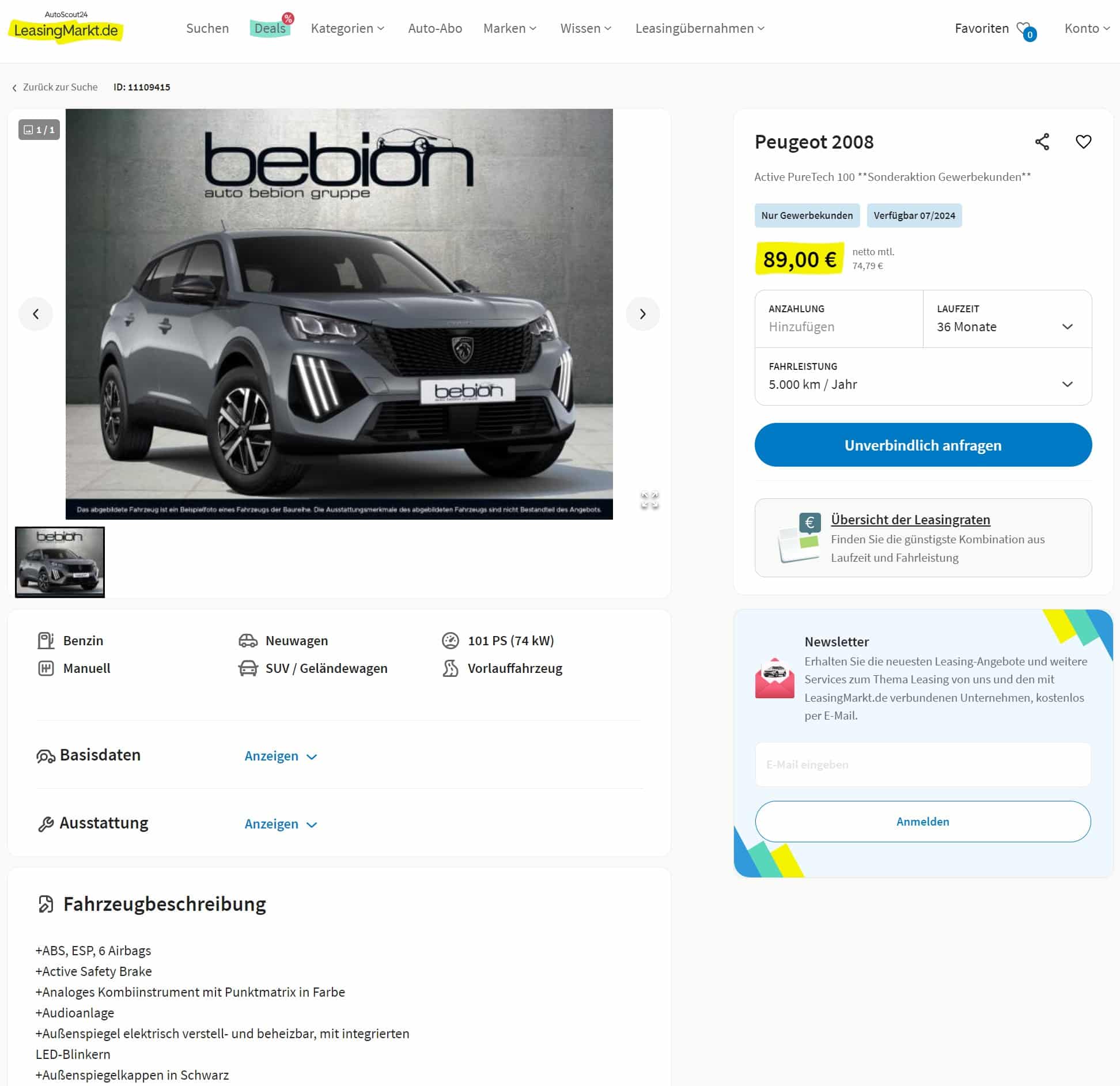Click the image counter 1/1 badge
Image resolution: width=1120 pixels, height=1086 pixels.
[39, 130]
